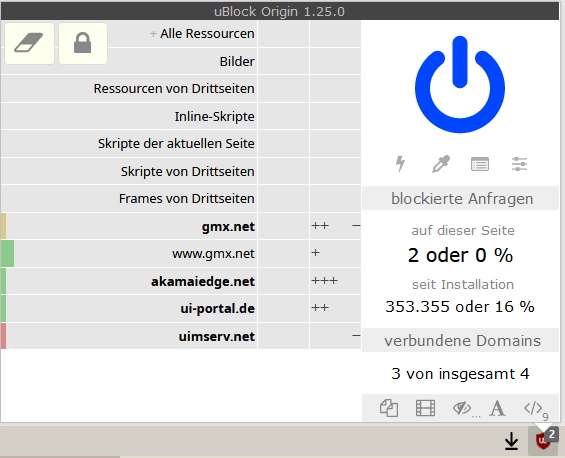Open the eyedropper element picker
Viewport: 565px width, 458px height.
click(441, 164)
